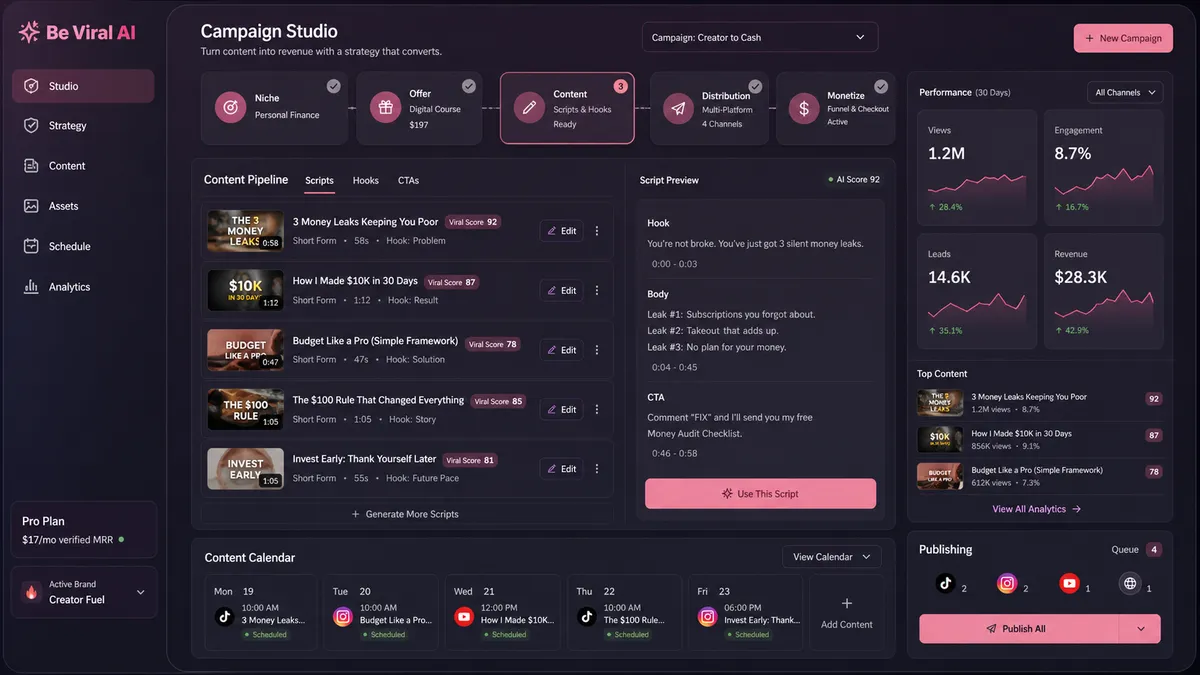
Task: Open the Revenue $28.3K performance card
Action: click(1104, 290)
